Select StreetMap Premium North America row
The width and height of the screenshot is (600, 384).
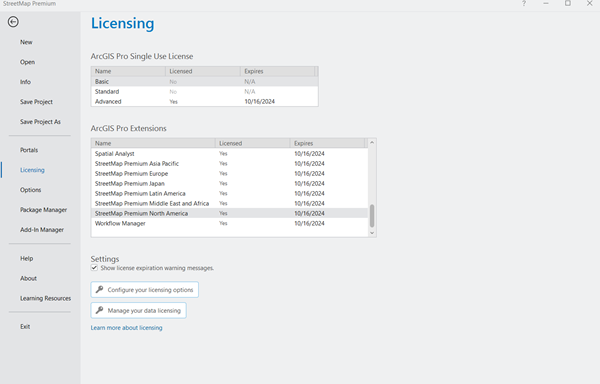point(230,213)
